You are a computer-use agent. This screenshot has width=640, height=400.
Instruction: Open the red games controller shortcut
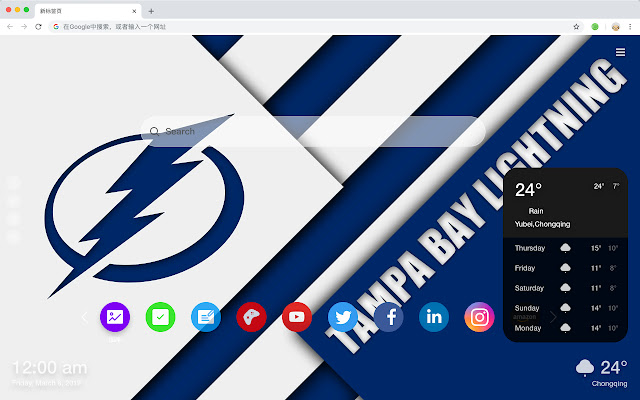pos(251,317)
